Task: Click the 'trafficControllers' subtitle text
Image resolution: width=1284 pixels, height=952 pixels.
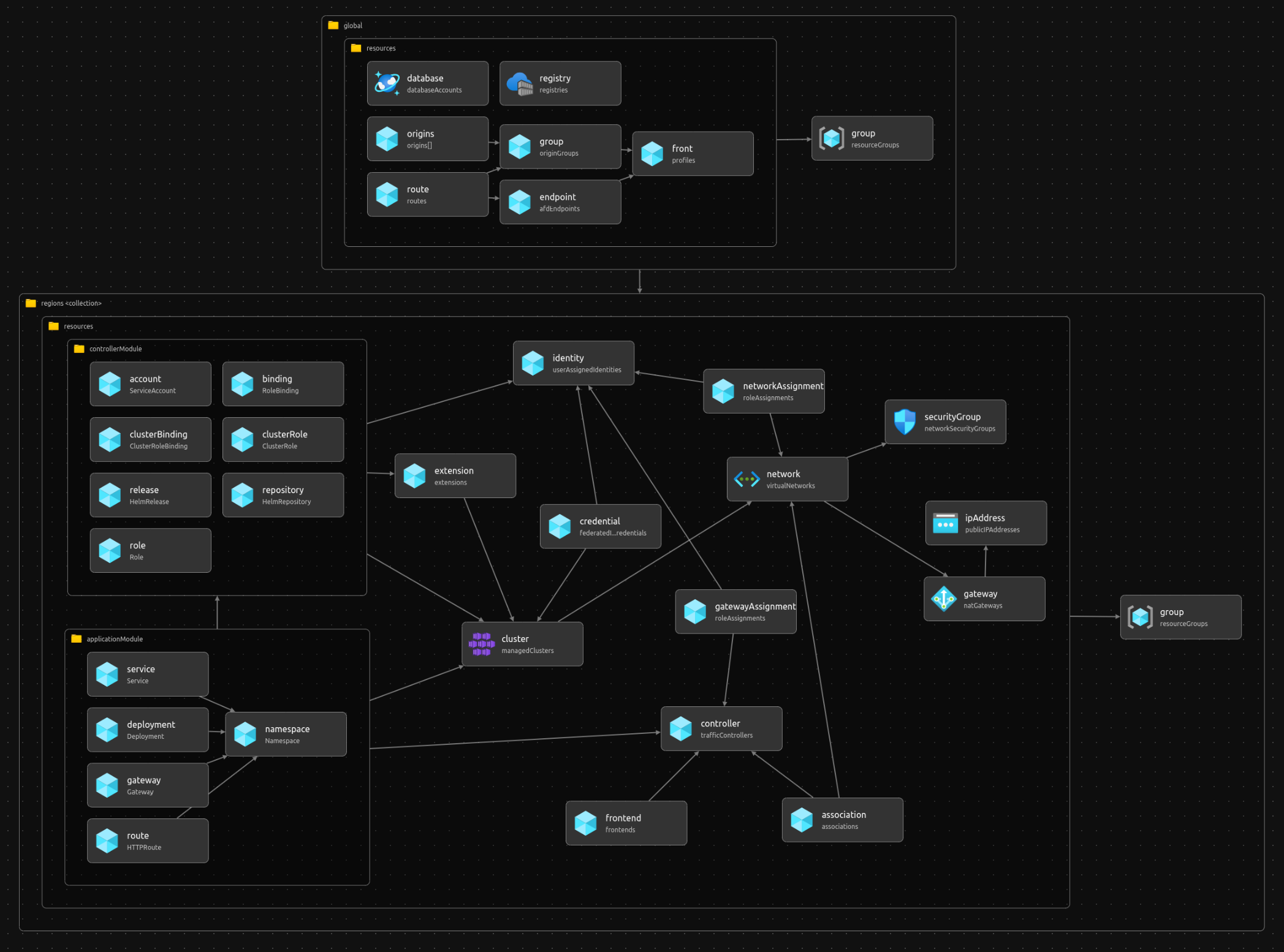Action: click(x=726, y=736)
